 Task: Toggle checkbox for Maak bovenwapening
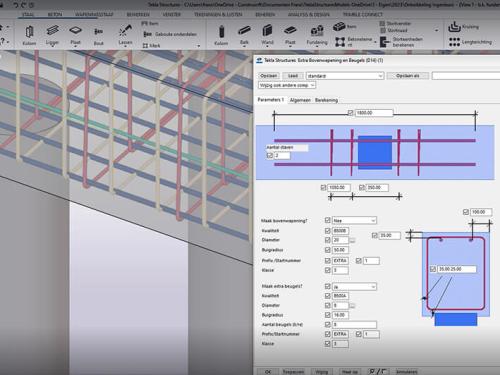[328, 220]
